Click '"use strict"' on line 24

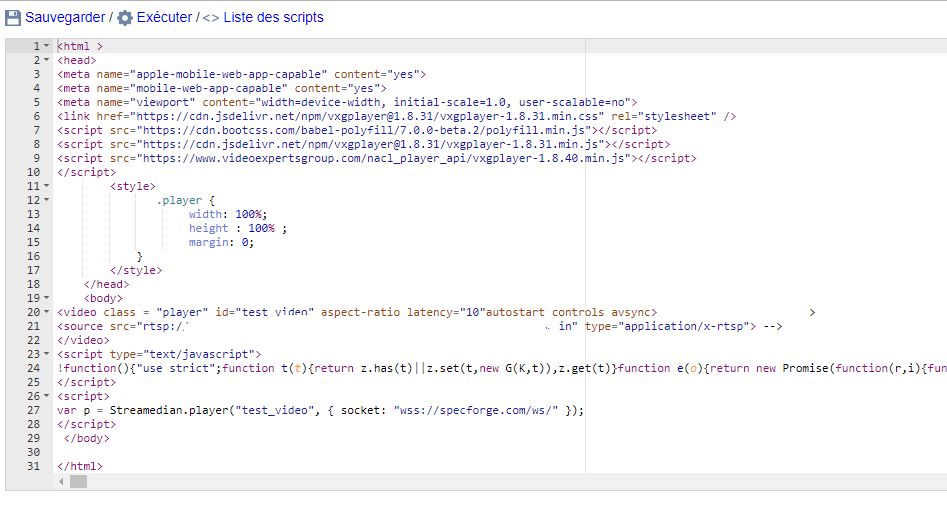coord(176,368)
